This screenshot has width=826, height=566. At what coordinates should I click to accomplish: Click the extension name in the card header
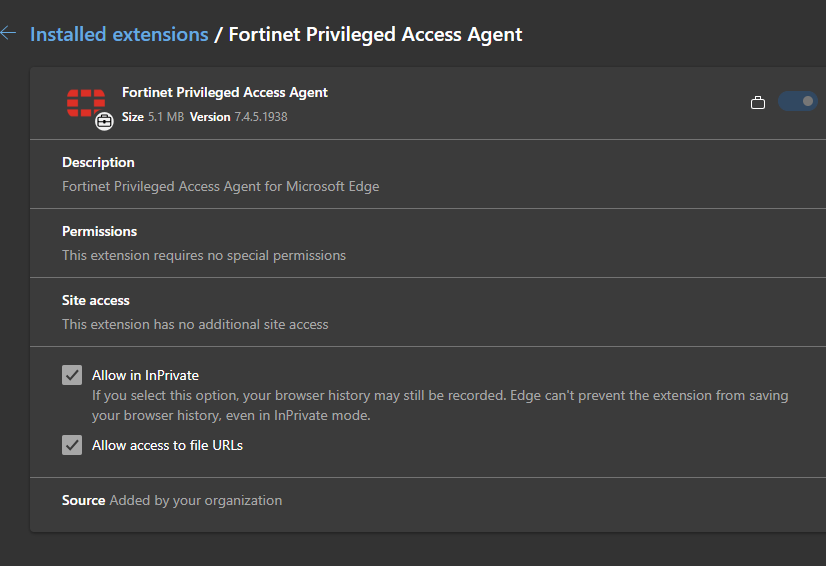tap(225, 92)
